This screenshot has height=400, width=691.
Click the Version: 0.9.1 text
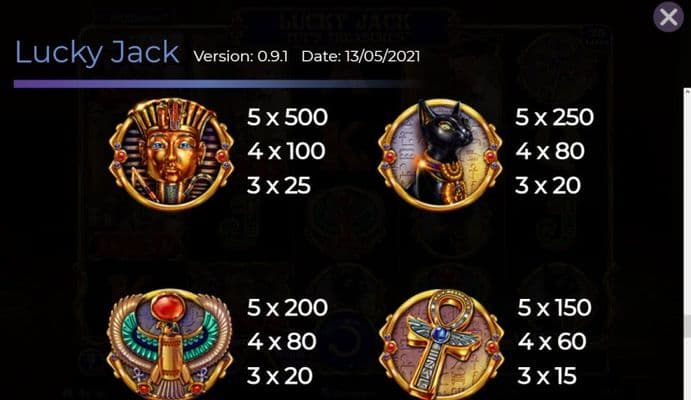pos(241,56)
